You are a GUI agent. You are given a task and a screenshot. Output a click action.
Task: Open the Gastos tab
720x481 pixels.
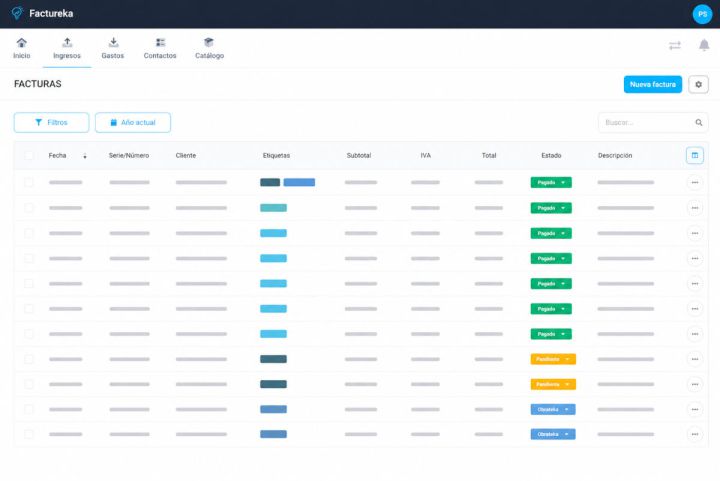coord(113,48)
